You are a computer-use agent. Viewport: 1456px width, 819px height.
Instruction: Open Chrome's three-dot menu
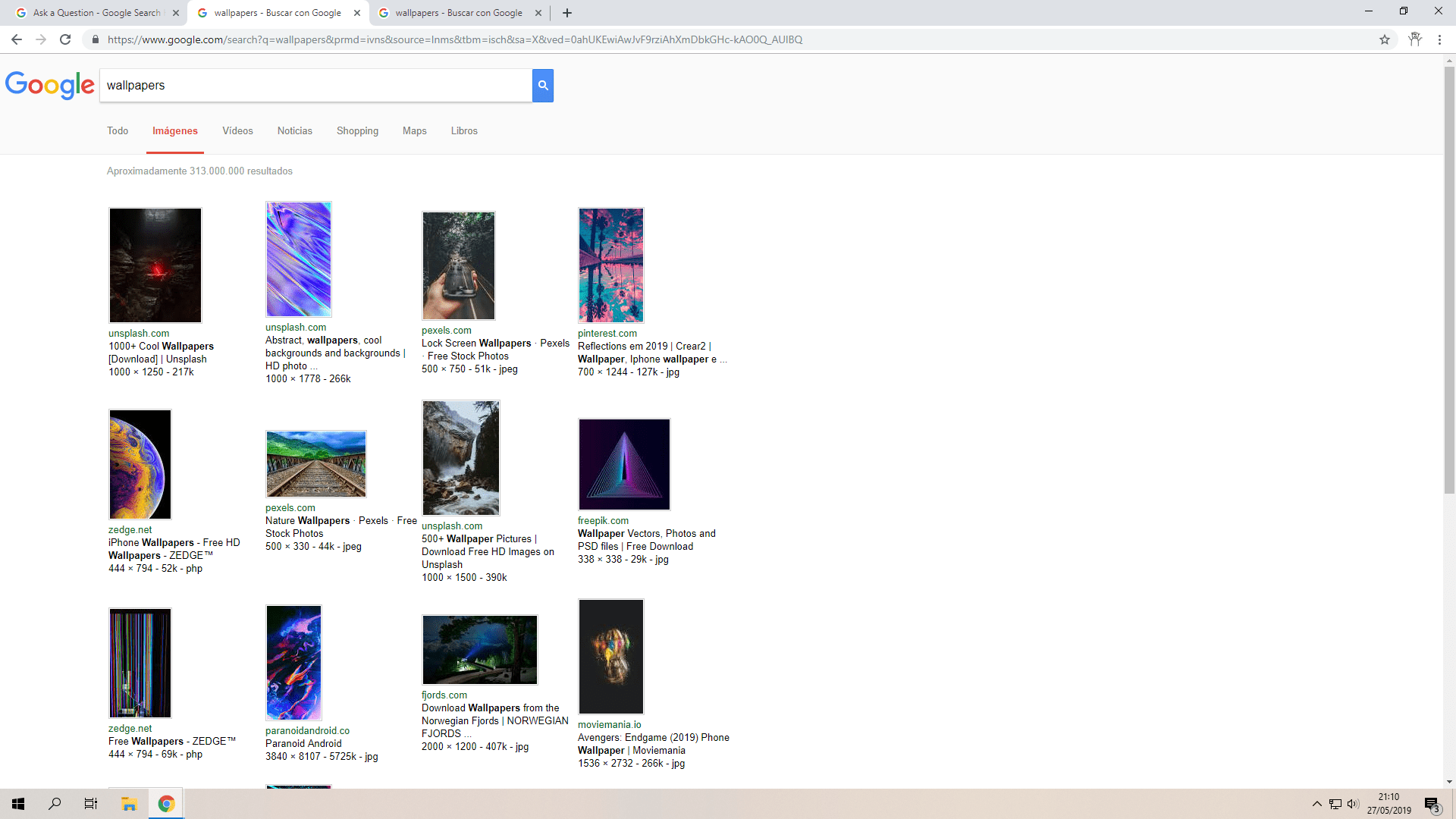tap(1440, 39)
